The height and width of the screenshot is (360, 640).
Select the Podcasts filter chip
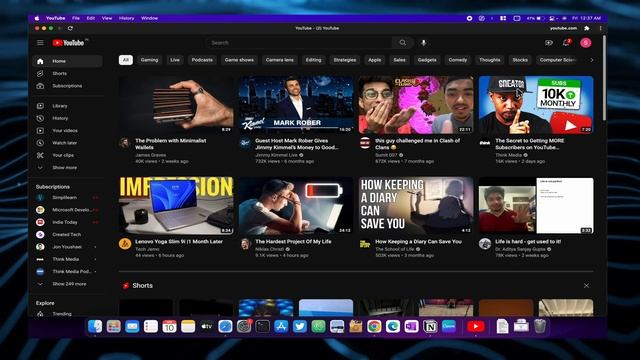tap(202, 60)
